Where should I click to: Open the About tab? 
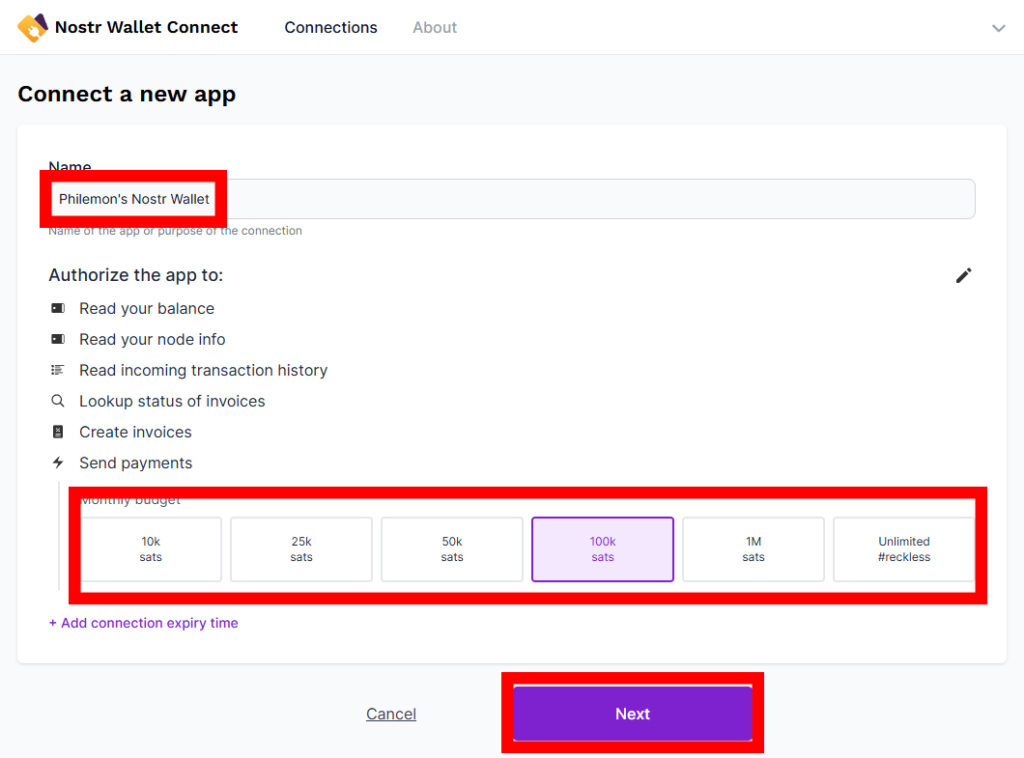(434, 27)
